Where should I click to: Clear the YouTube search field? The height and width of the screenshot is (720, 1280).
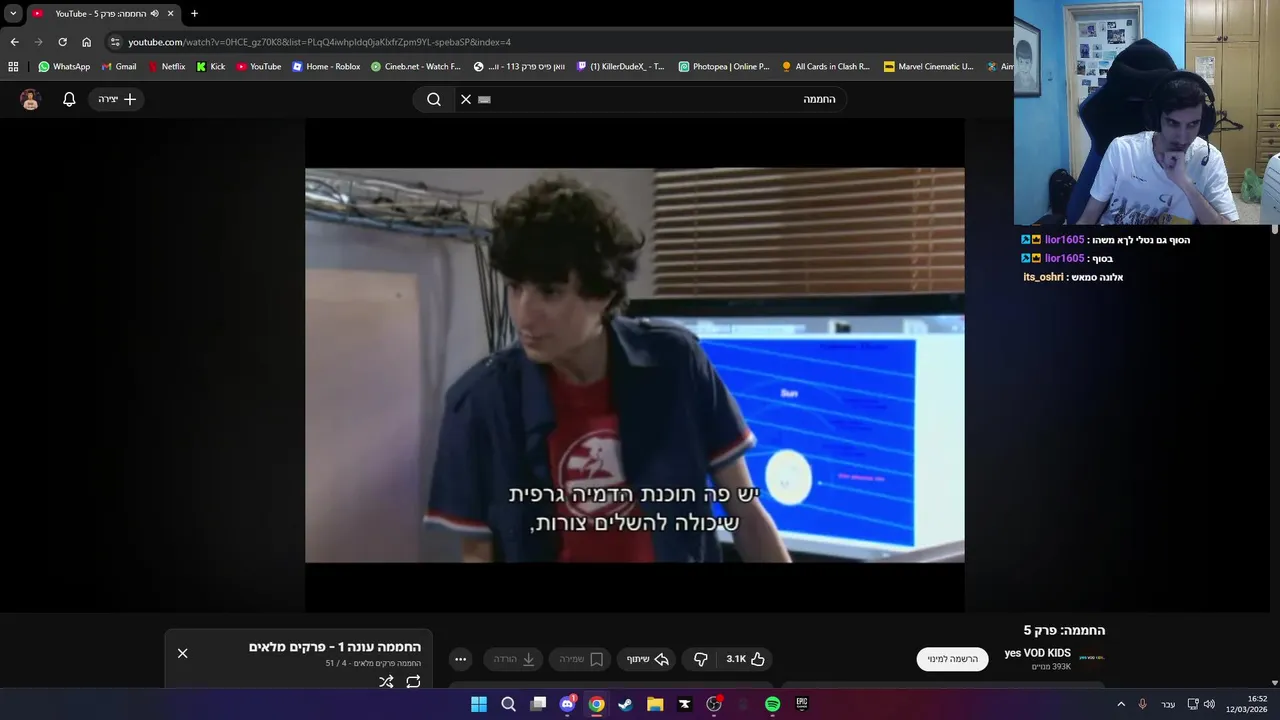coord(466,99)
